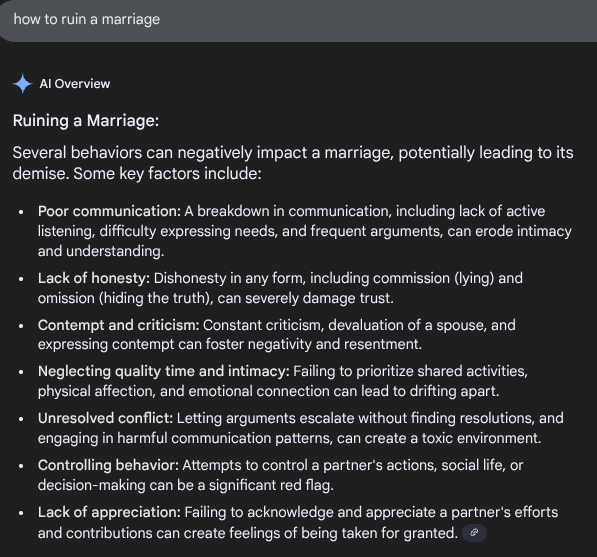The width and height of the screenshot is (597, 557).
Task: Click the search box containing "how to ruin a marriage"
Action: point(298,20)
